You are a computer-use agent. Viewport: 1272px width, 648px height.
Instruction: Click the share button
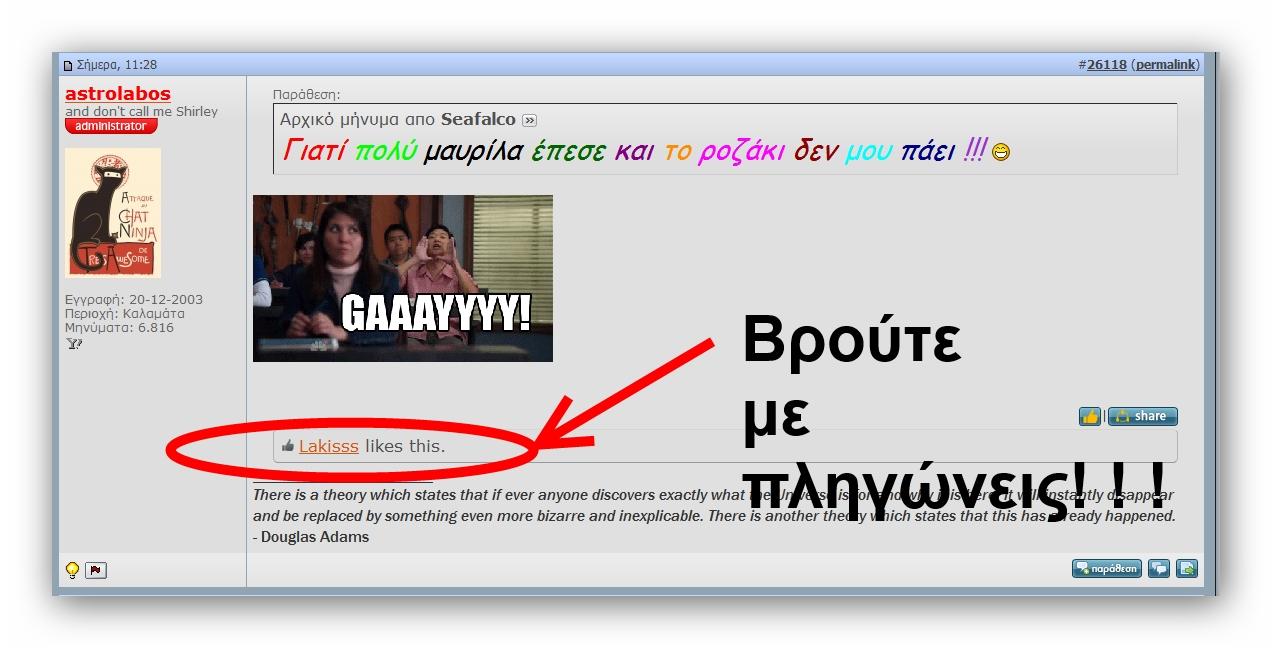pyautogui.click(x=1142, y=416)
